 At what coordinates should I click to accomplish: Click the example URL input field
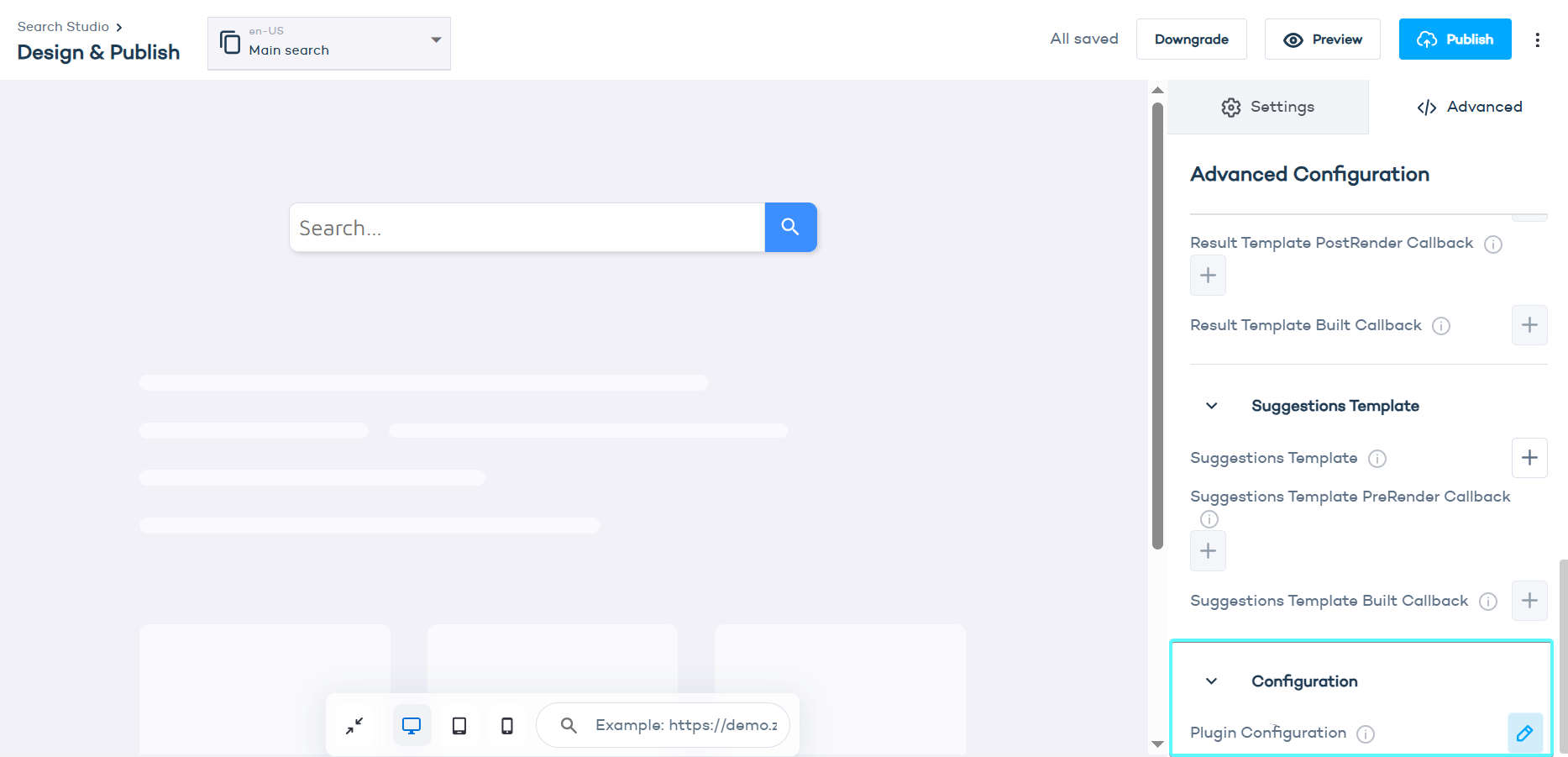tap(685, 725)
